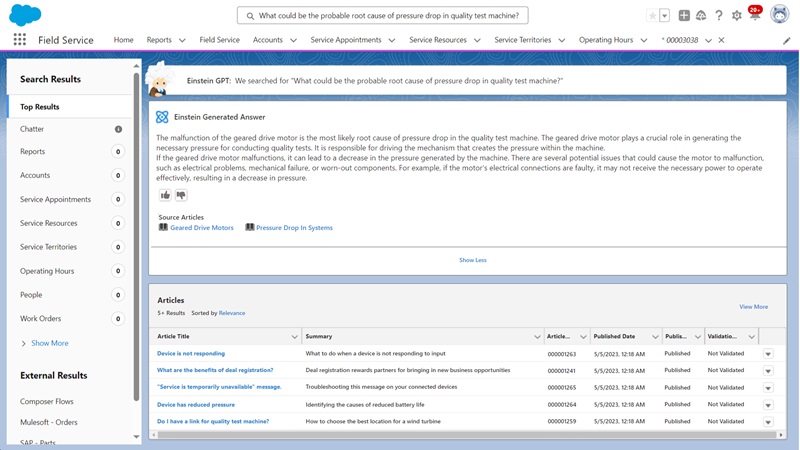This screenshot has height=450, width=800.
Task: Open the user profile avatar
Action: [x=779, y=14]
